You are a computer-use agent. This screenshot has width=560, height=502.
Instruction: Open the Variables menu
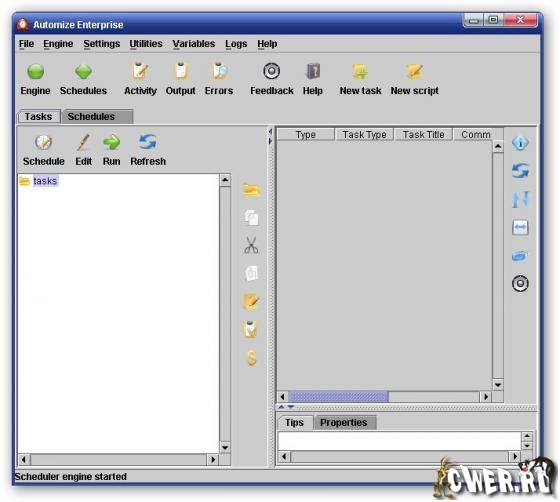click(194, 44)
